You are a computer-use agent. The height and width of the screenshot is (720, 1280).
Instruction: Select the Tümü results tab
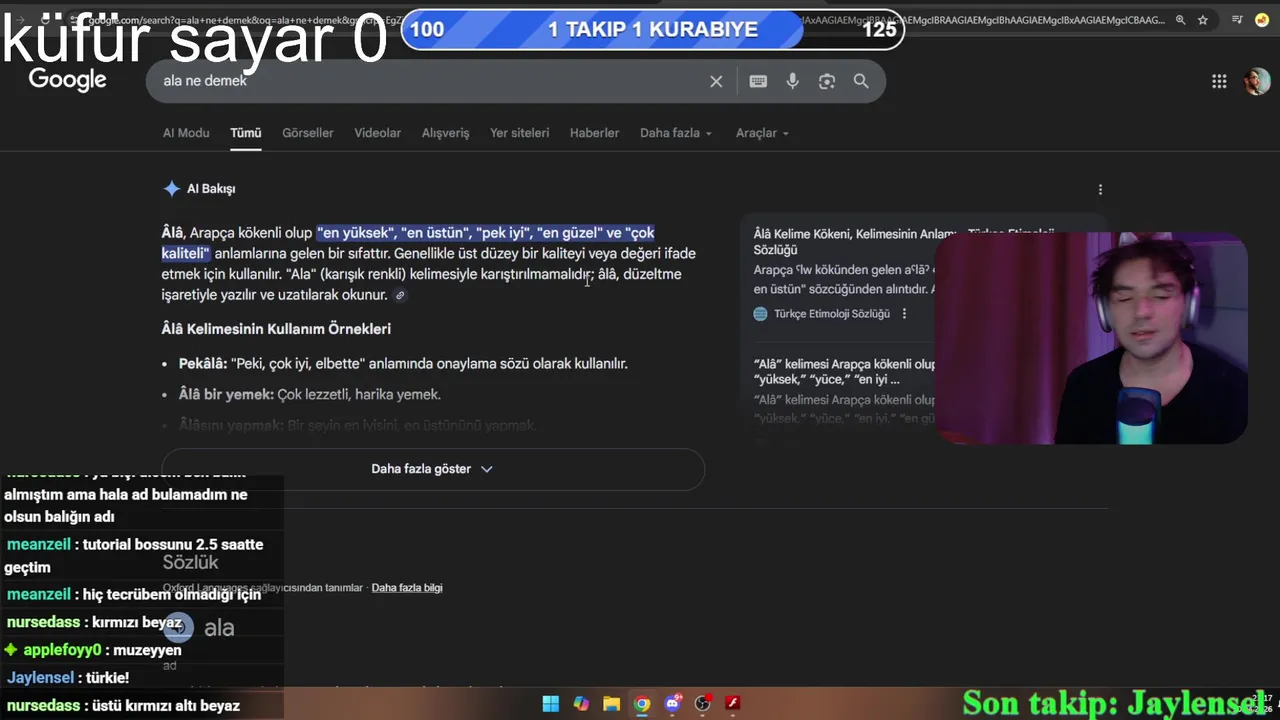tap(245, 133)
